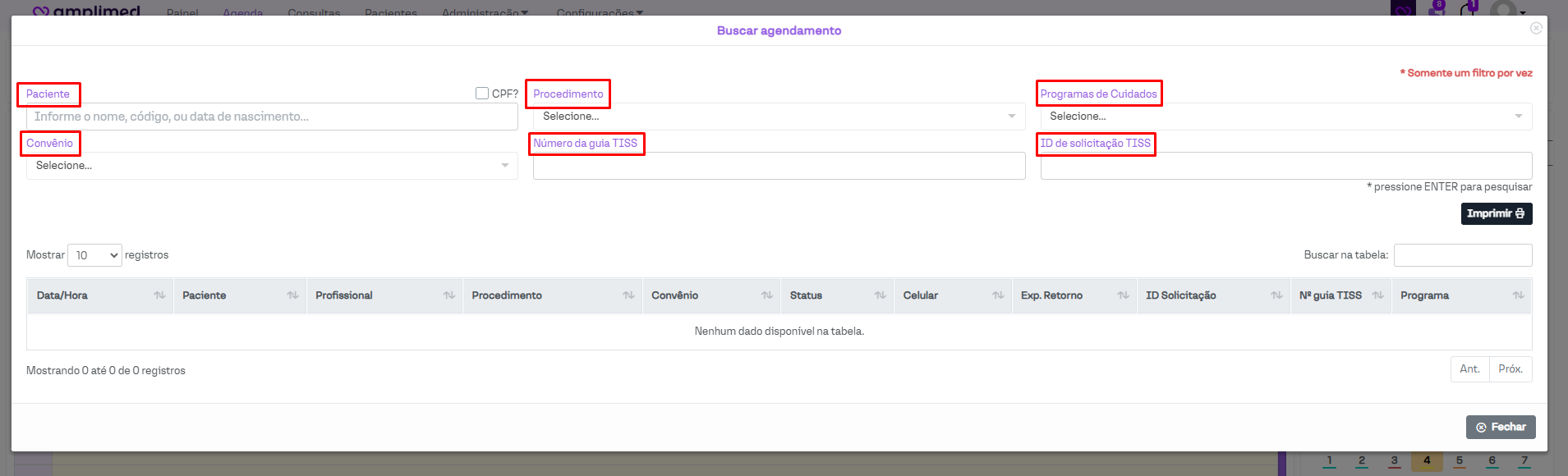Screen dimensions: 1568x476
Task: Click the Número da guia TISS field
Action: click(778, 166)
